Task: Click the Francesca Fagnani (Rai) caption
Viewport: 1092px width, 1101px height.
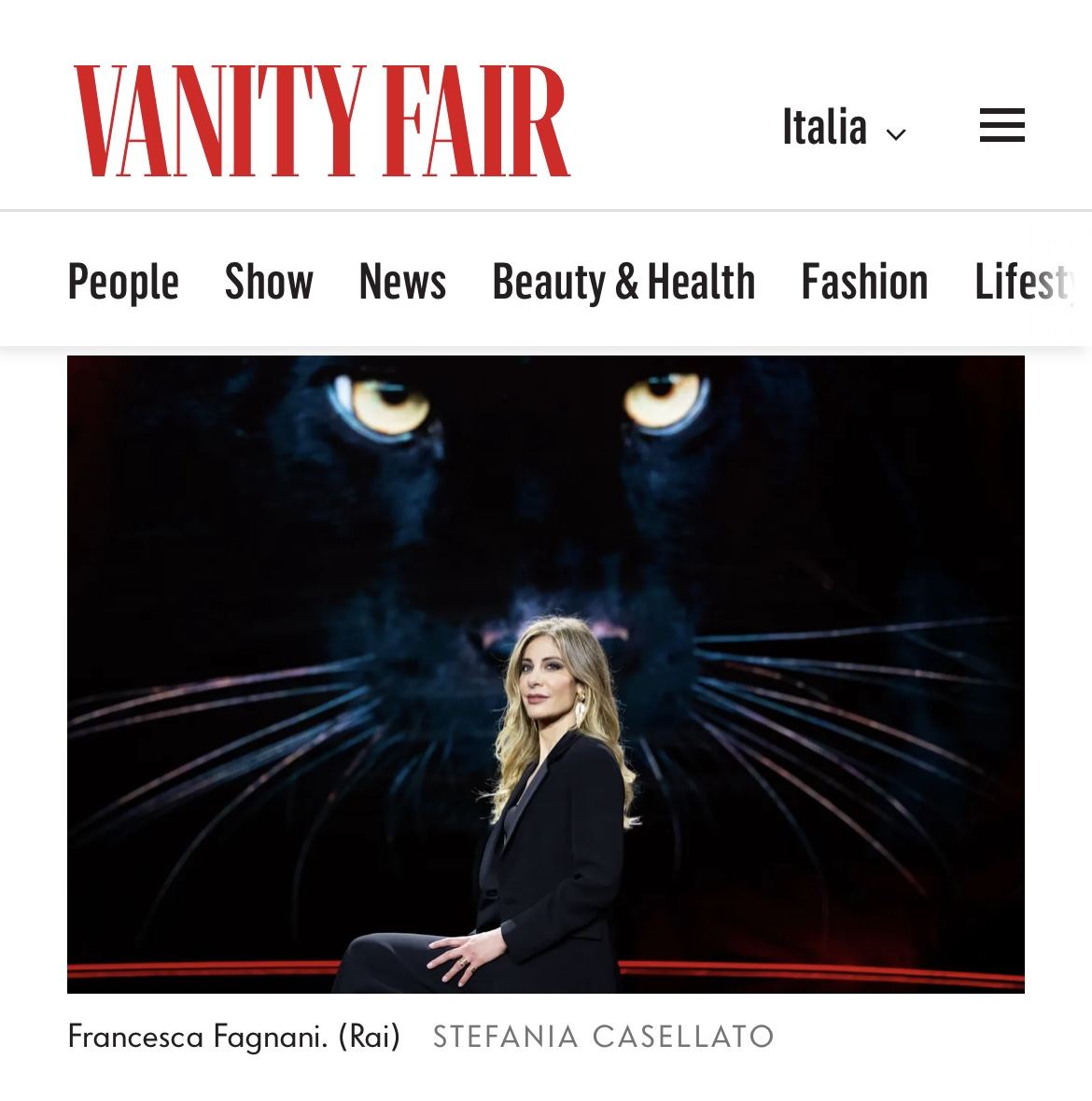Action: click(x=234, y=1037)
